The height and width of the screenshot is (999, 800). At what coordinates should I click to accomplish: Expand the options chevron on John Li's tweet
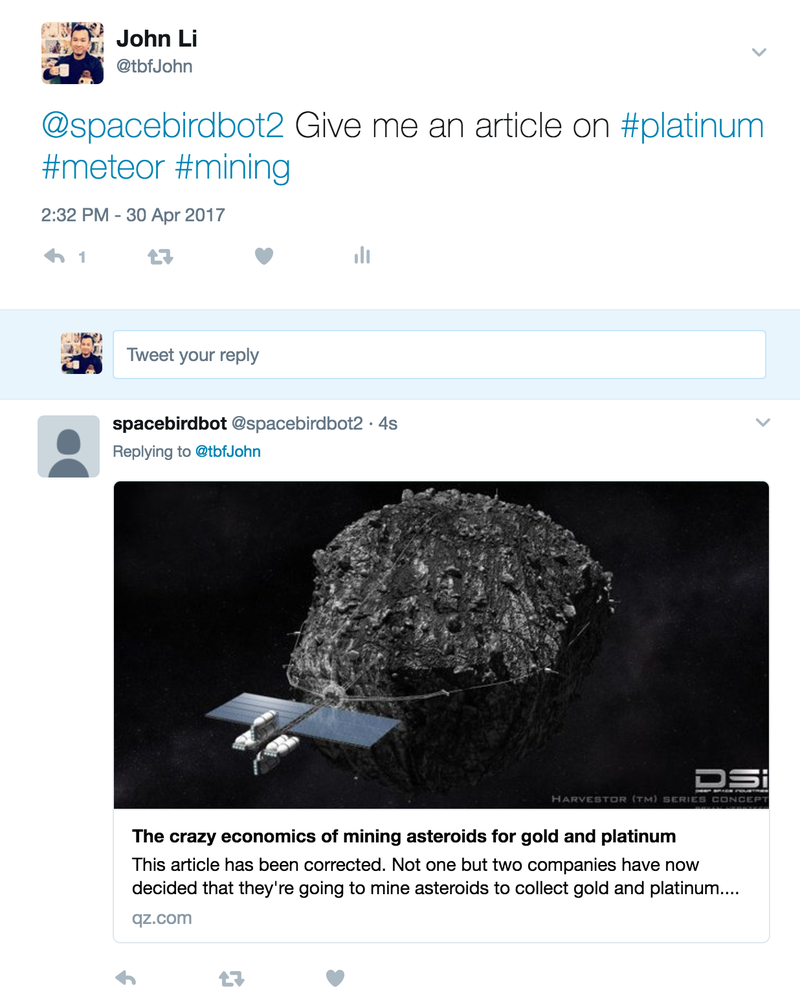click(759, 52)
